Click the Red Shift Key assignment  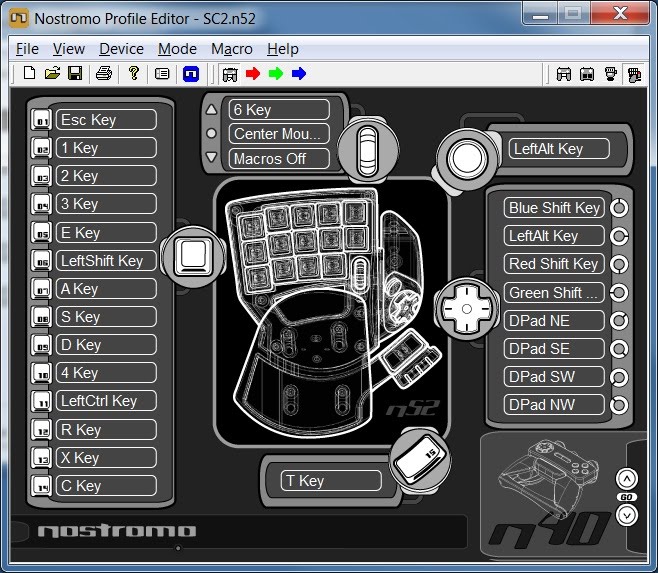click(x=554, y=264)
